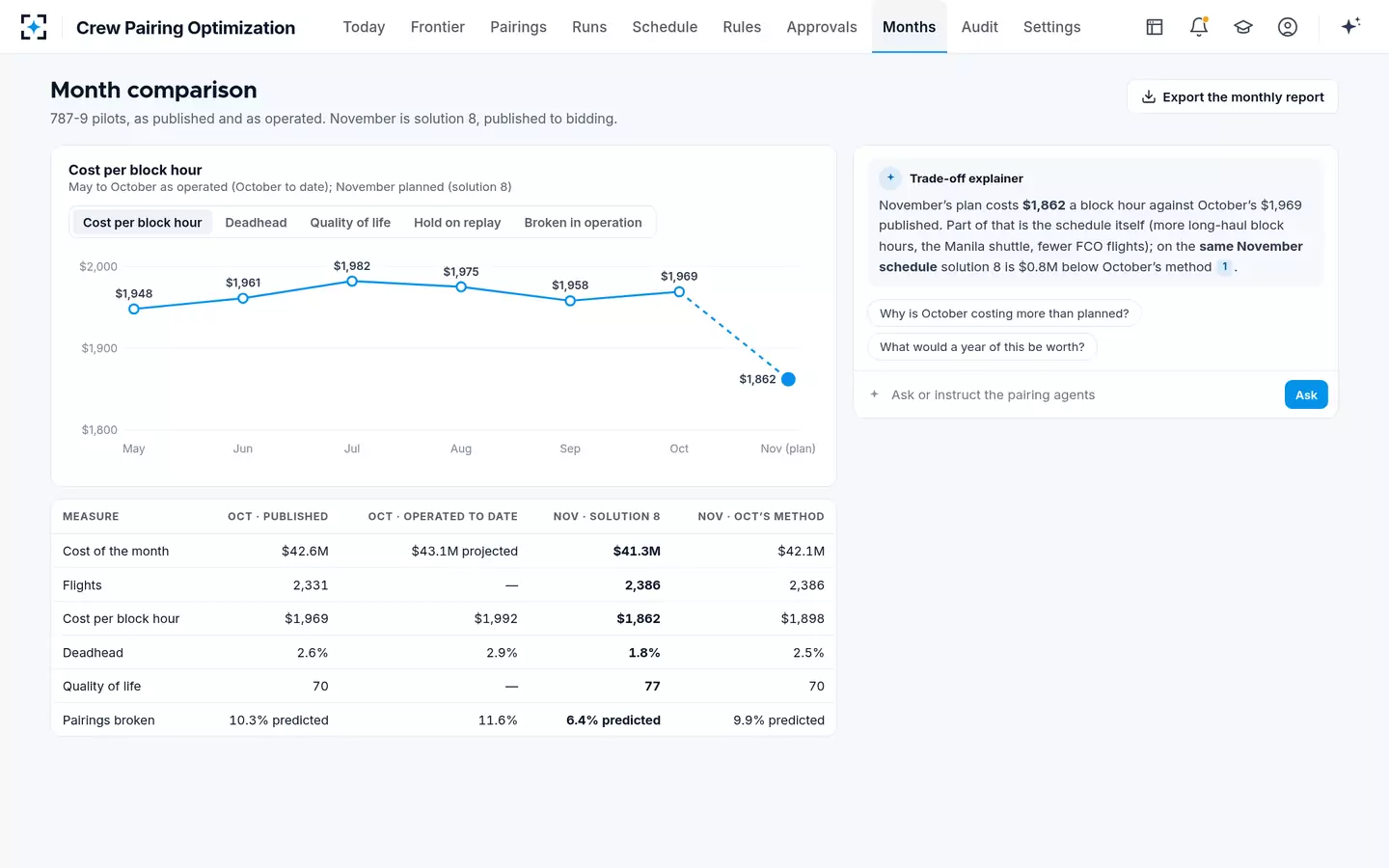Switch chart to Broken in operation
Image resolution: width=1389 pixels, height=868 pixels.
pyautogui.click(x=583, y=223)
